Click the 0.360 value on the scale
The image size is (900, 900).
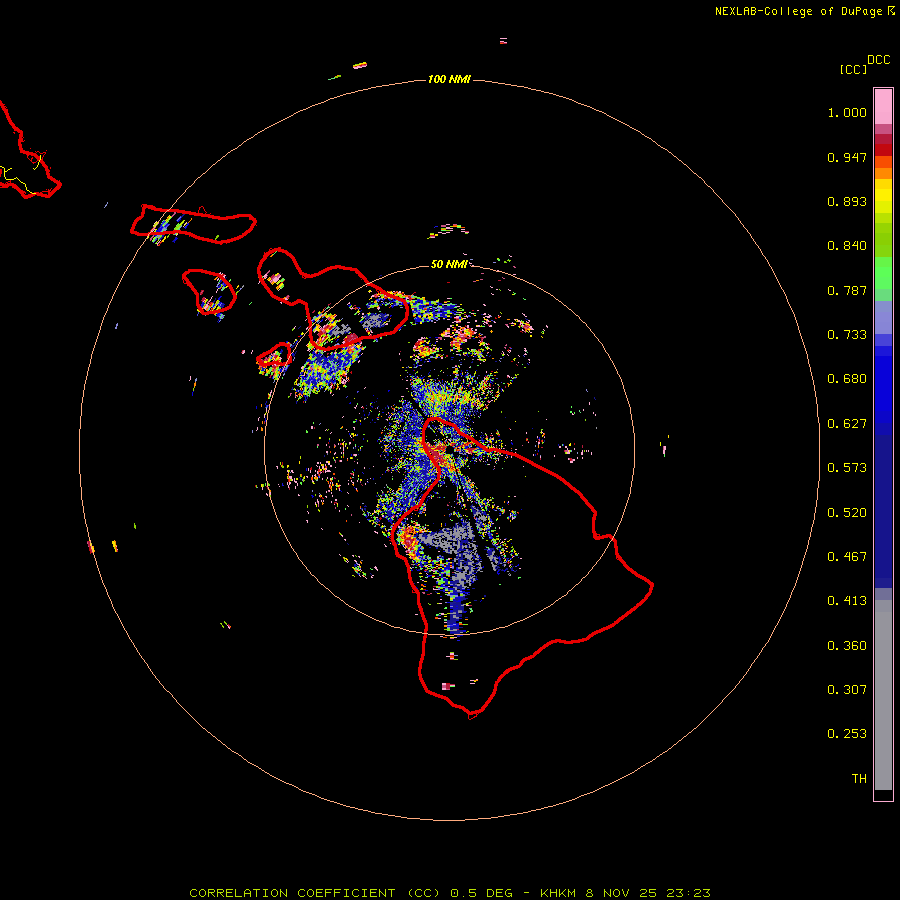coord(847,646)
